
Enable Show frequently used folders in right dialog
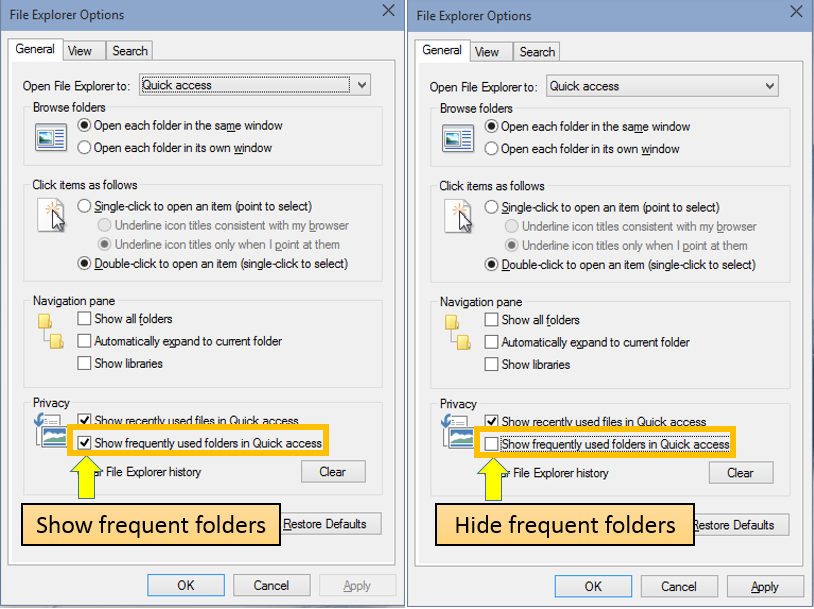(492, 443)
